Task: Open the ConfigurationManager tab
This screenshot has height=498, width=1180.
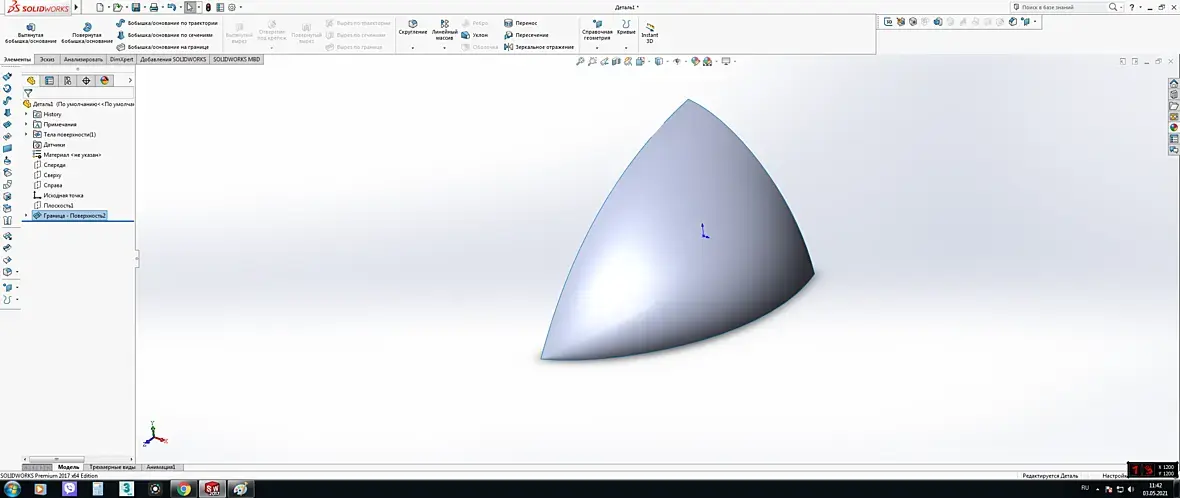Action: click(68, 80)
